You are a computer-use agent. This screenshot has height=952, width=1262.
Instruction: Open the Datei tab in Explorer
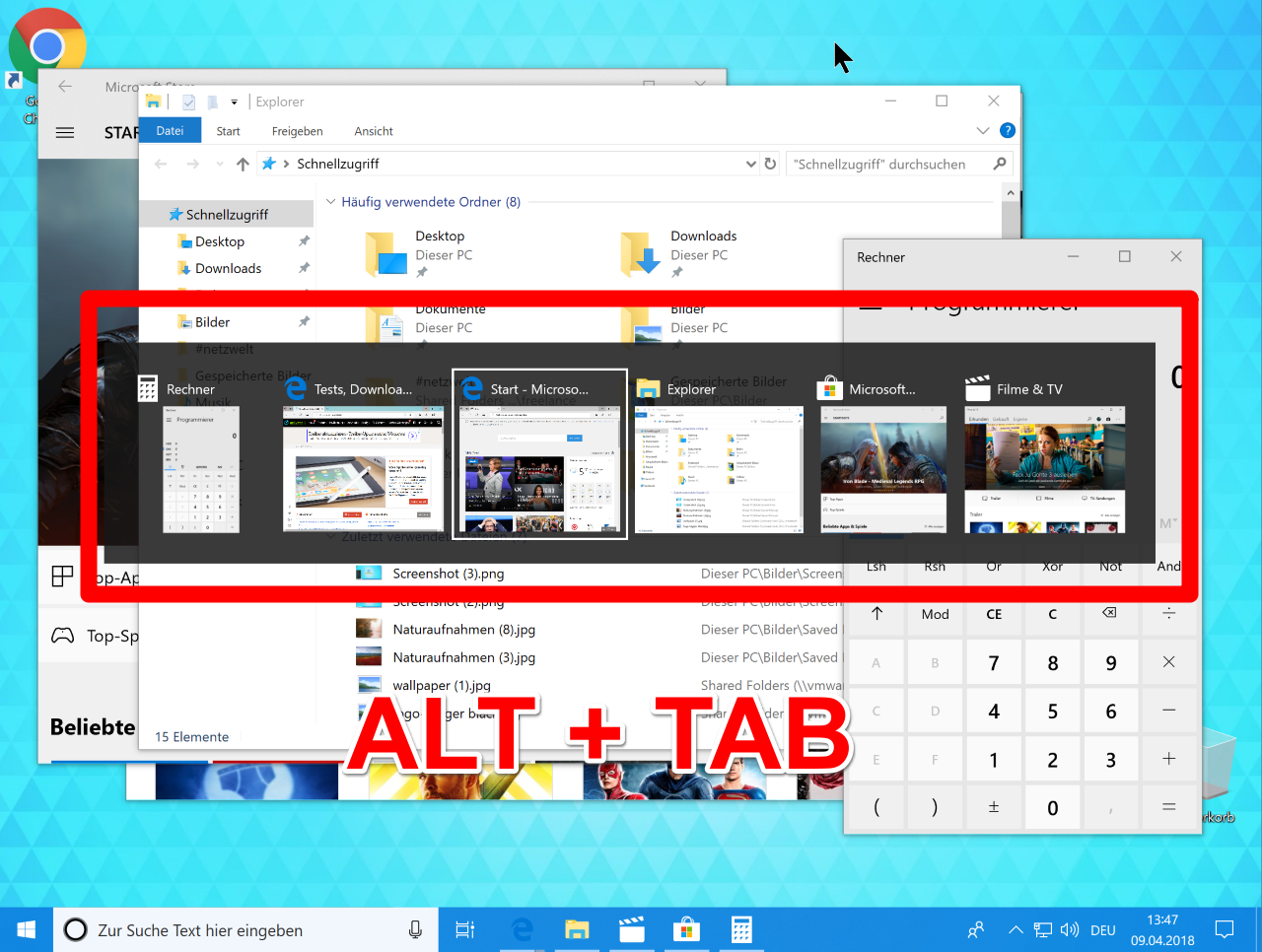click(x=170, y=131)
